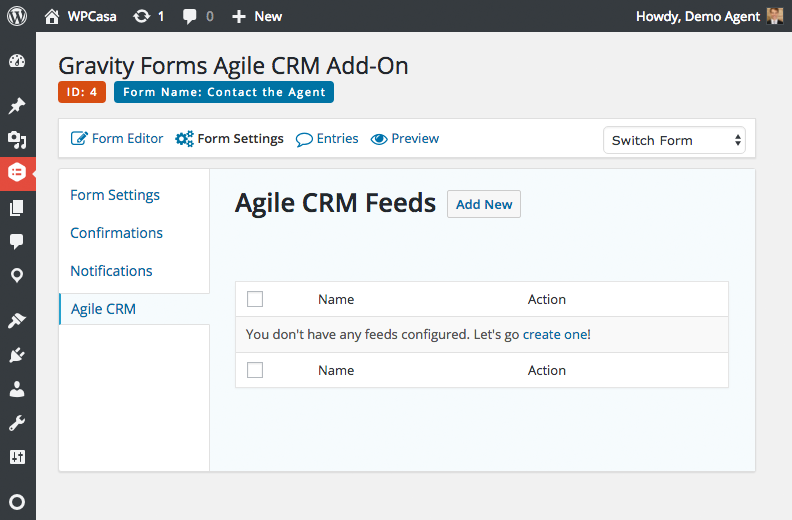
Task: Select the Form Settings side tab
Action: (x=115, y=195)
